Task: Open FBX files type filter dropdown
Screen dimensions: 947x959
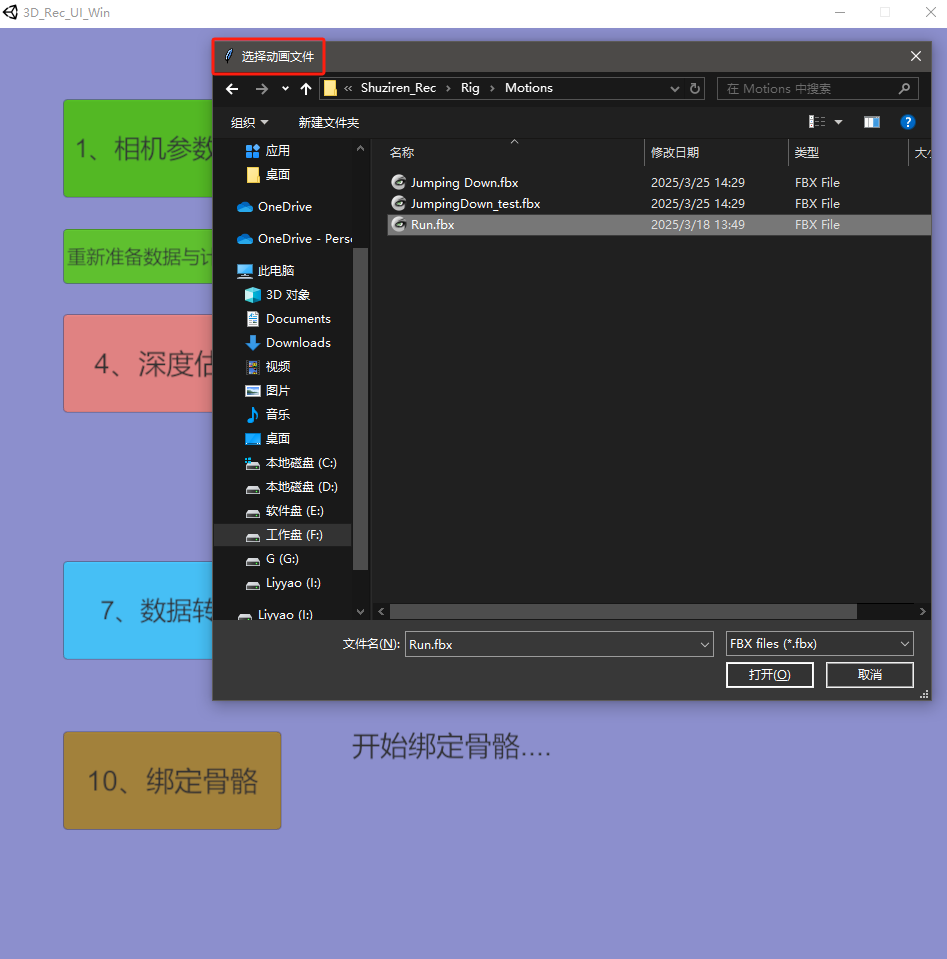Action: [819, 643]
